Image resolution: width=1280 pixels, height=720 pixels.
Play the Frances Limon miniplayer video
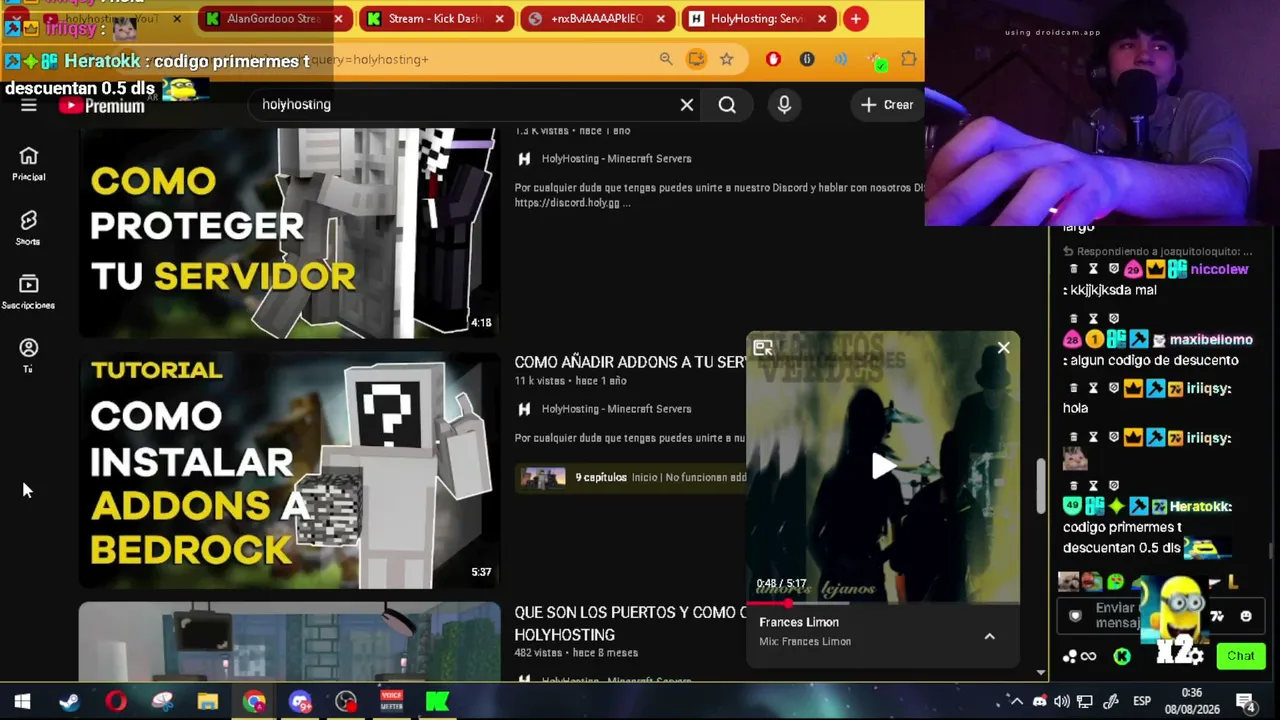(883, 466)
